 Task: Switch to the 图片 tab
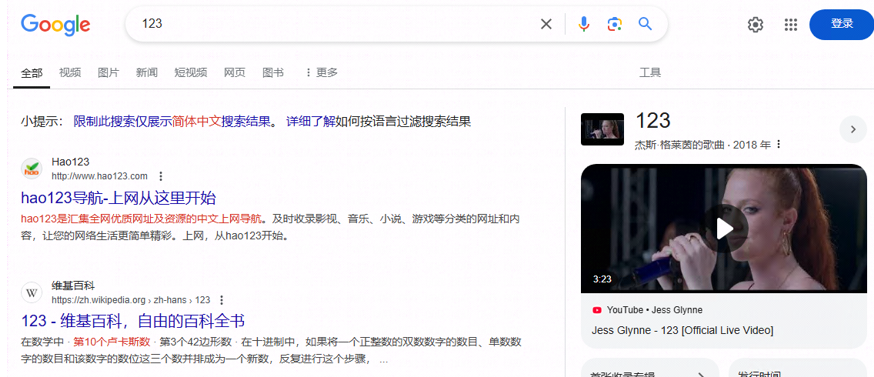(x=108, y=72)
